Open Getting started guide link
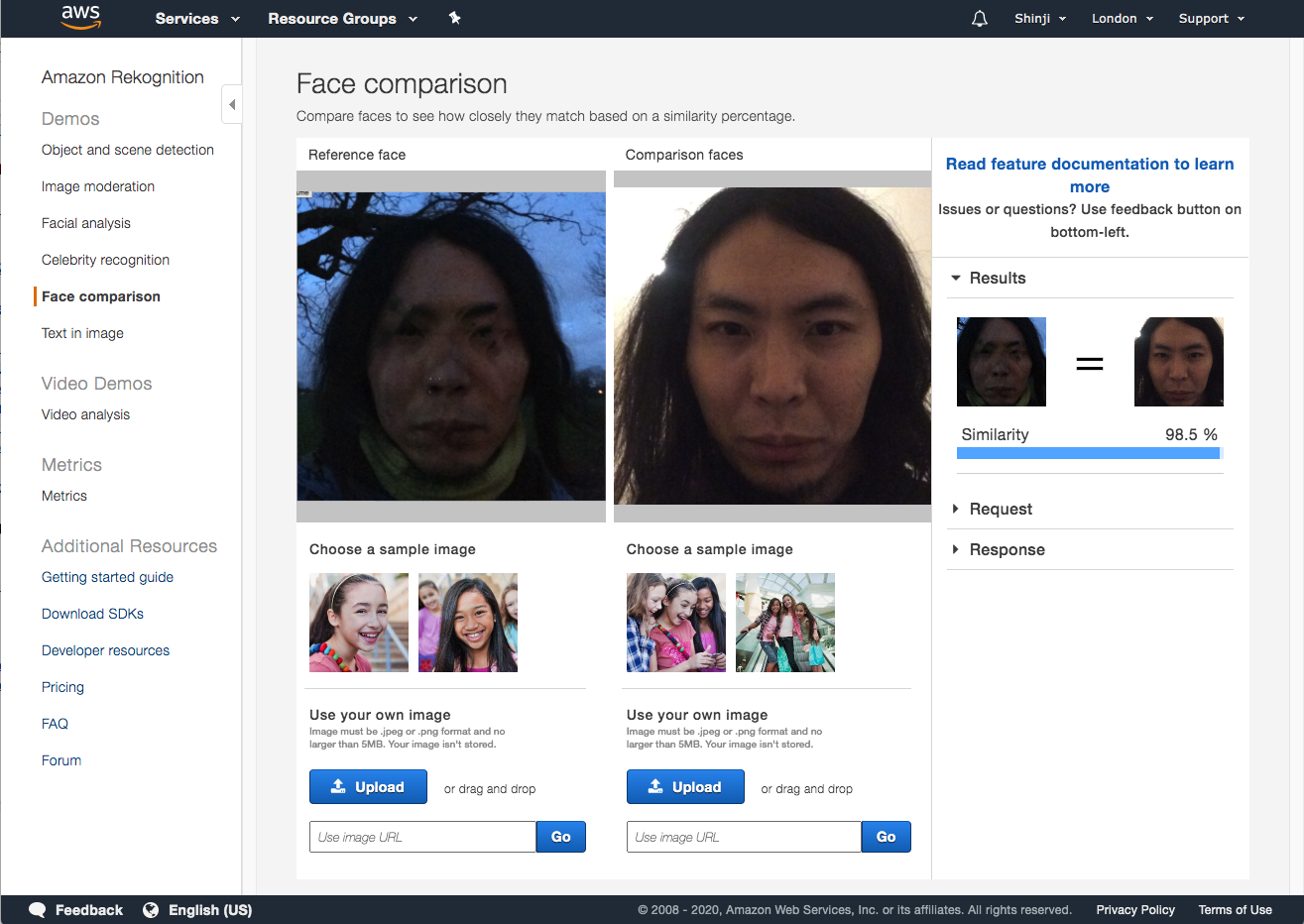Screen dimensions: 1304x924 click(107, 577)
